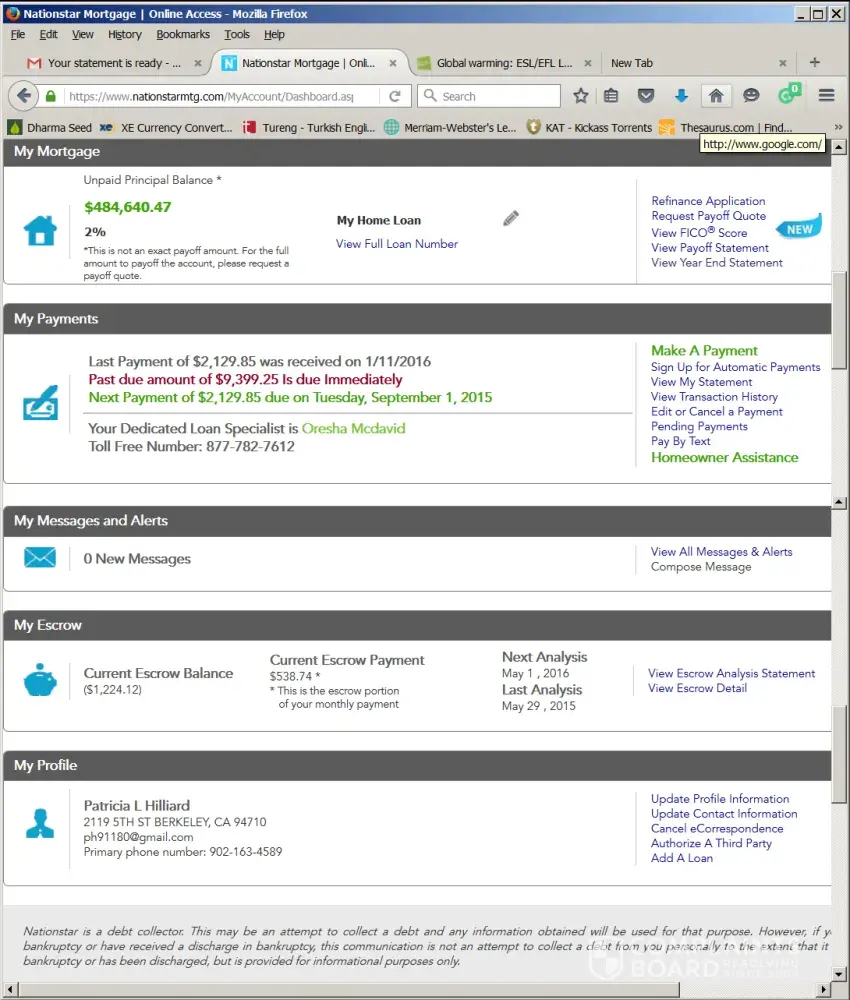Open View FICO Score link
850x1000 pixels.
click(x=699, y=233)
